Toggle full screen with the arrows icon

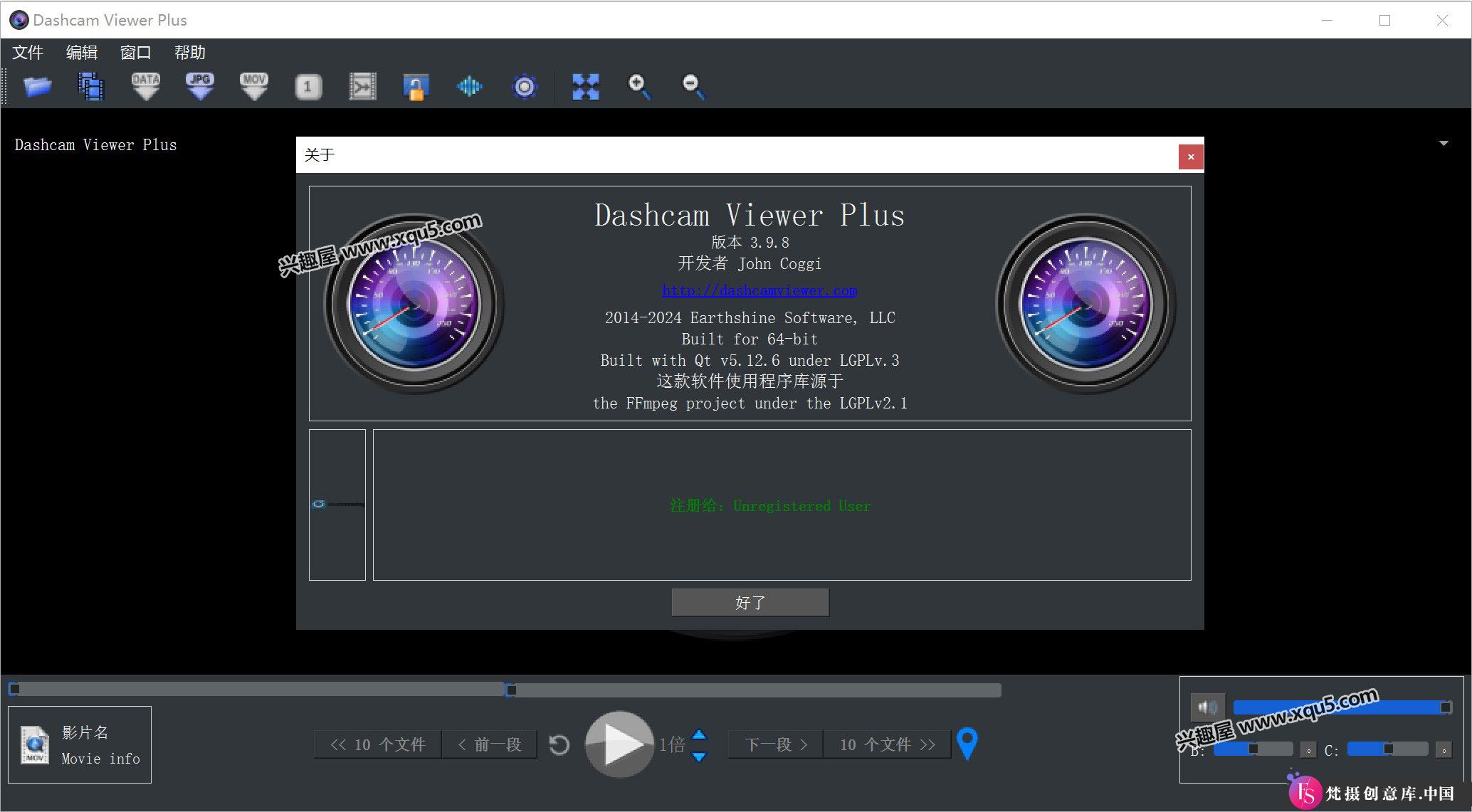coord(585,87)
